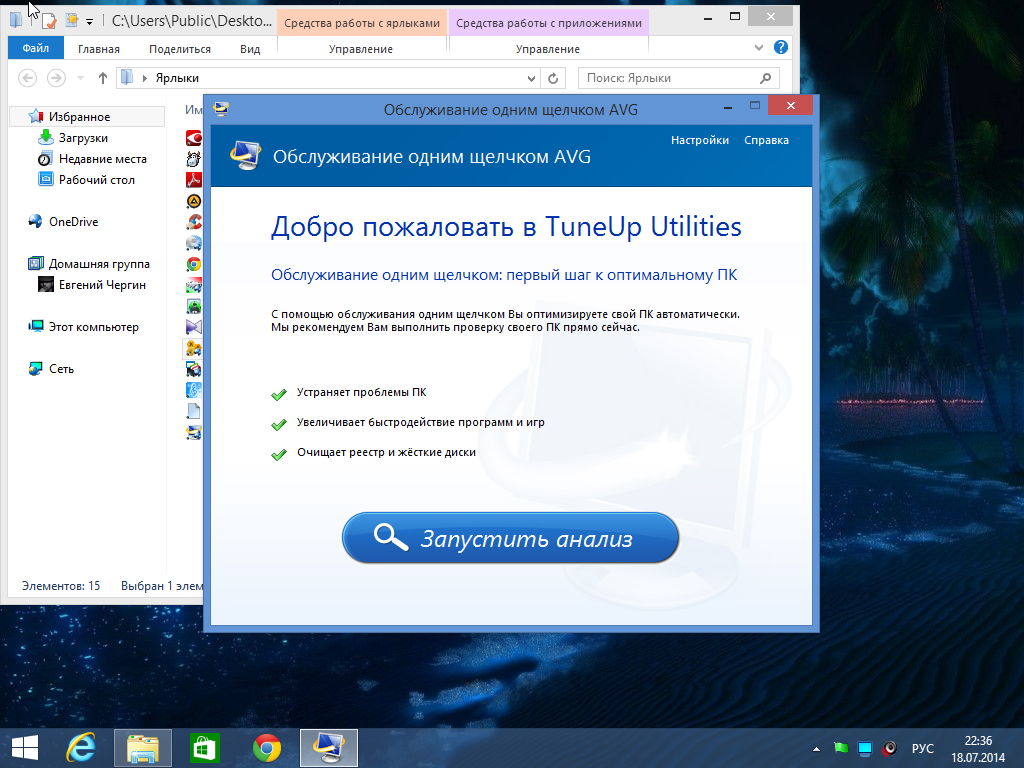Select the TuneUp shortcut at list bottom

pos(194,432)
